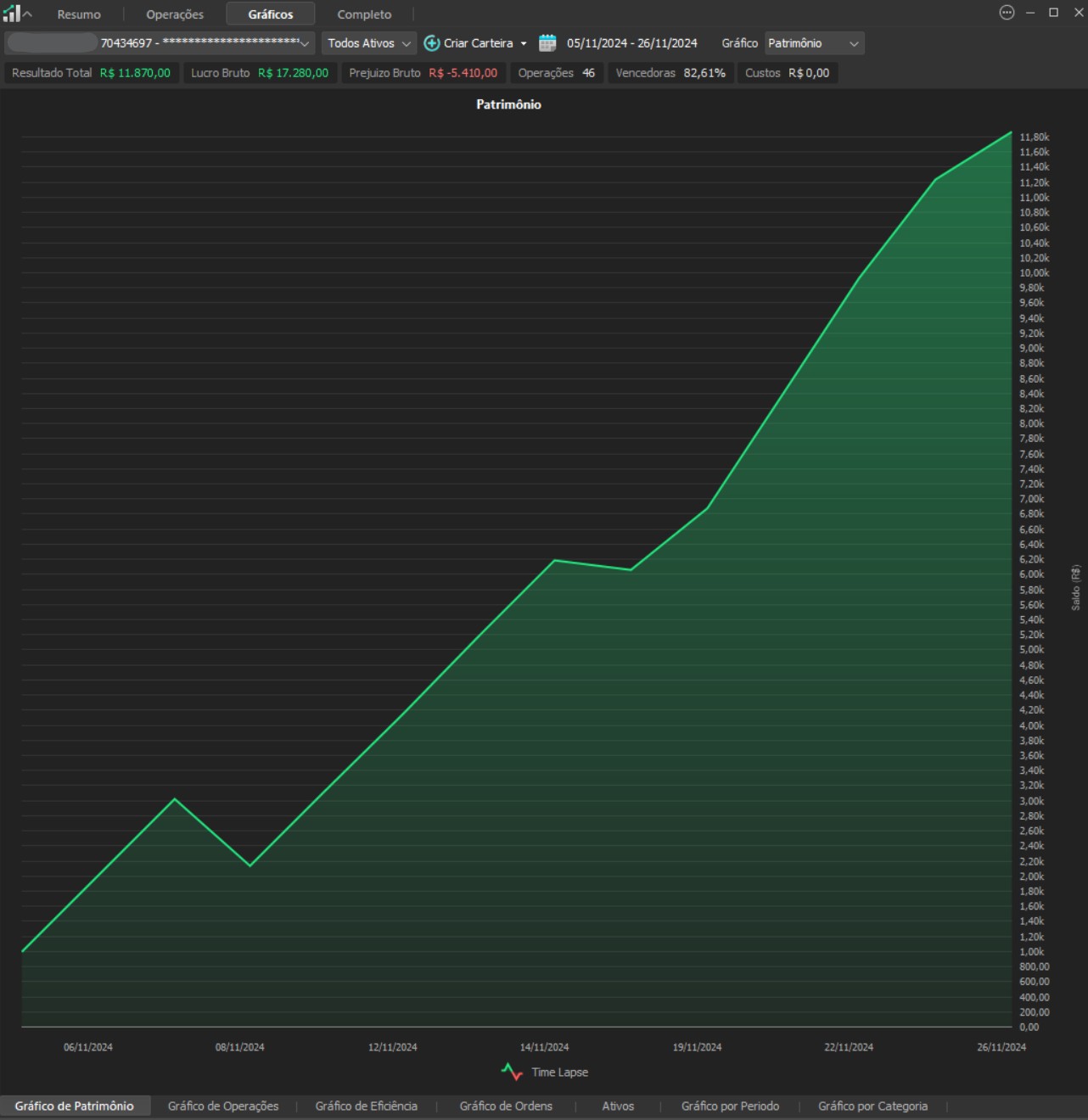
Task: Click the plus icon for Criar Carteira
Action: tap(432, 43)
